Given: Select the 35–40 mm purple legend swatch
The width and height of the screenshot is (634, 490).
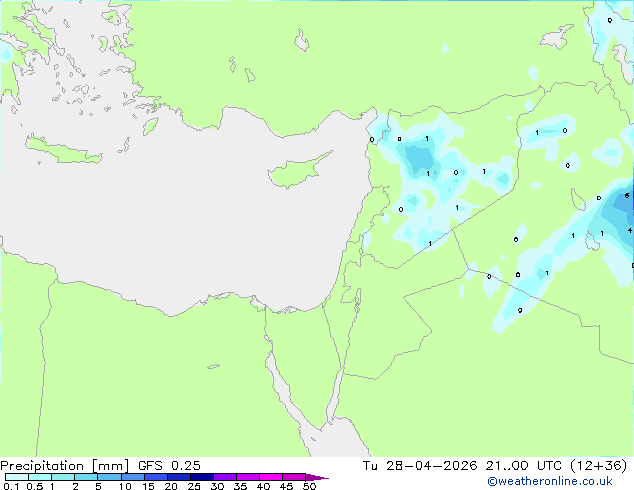Looking at the screenshot, I should point(248,477).
